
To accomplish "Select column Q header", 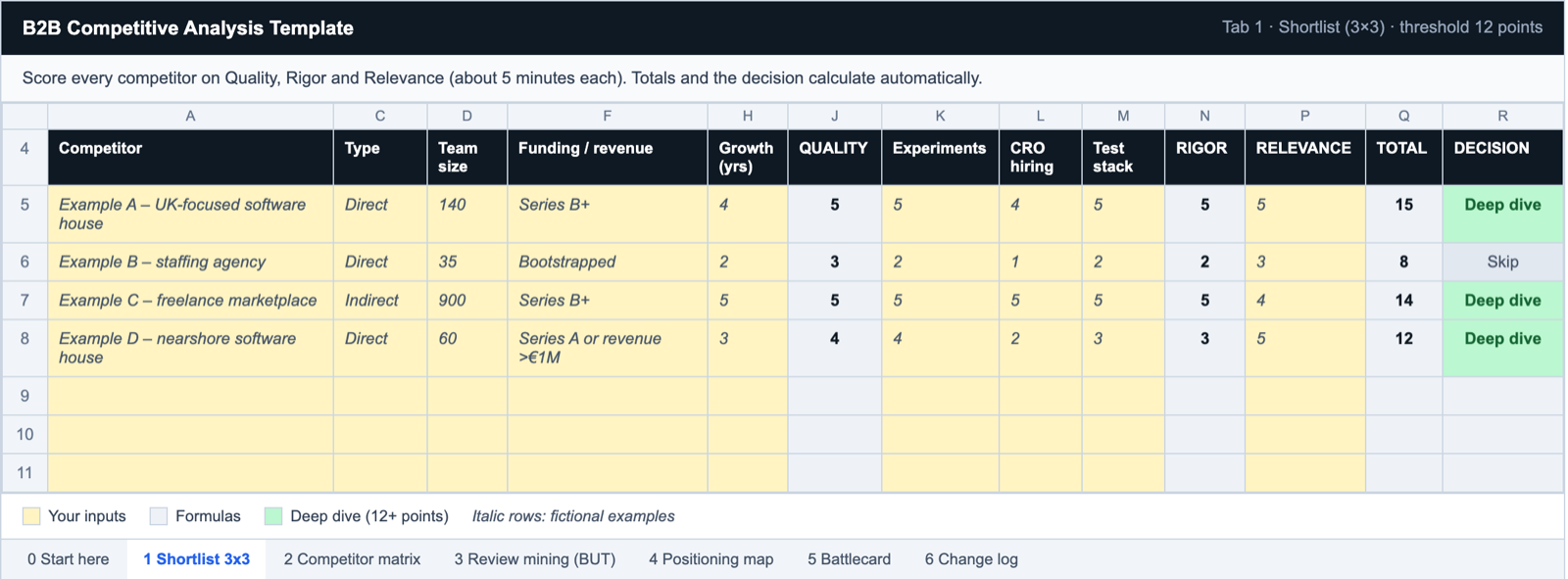I will coord(1403,116).
